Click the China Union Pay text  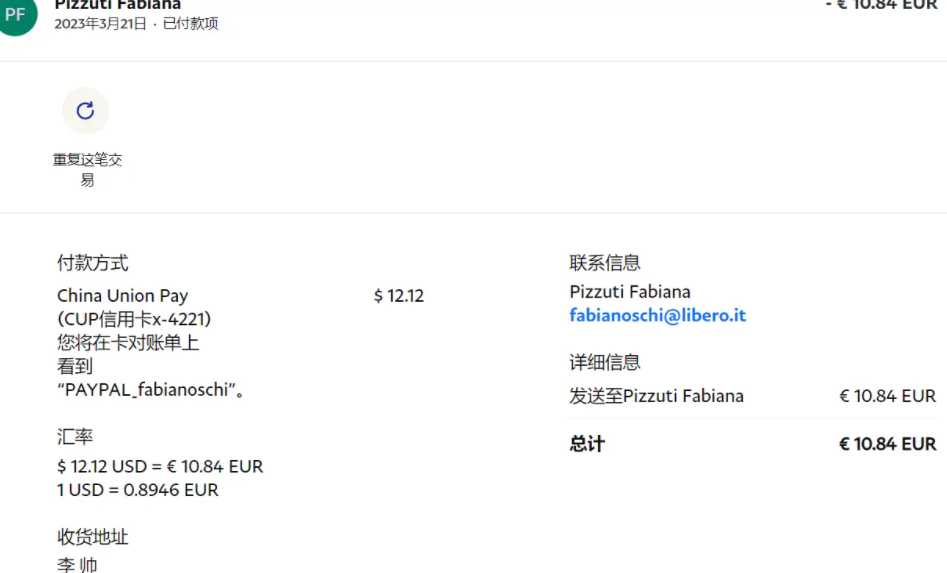(x=122, y=296)
